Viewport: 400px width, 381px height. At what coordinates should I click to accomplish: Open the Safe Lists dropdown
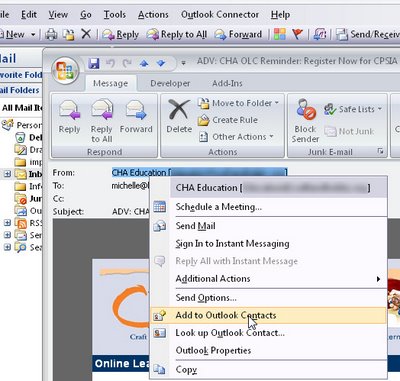coord(353,109)
